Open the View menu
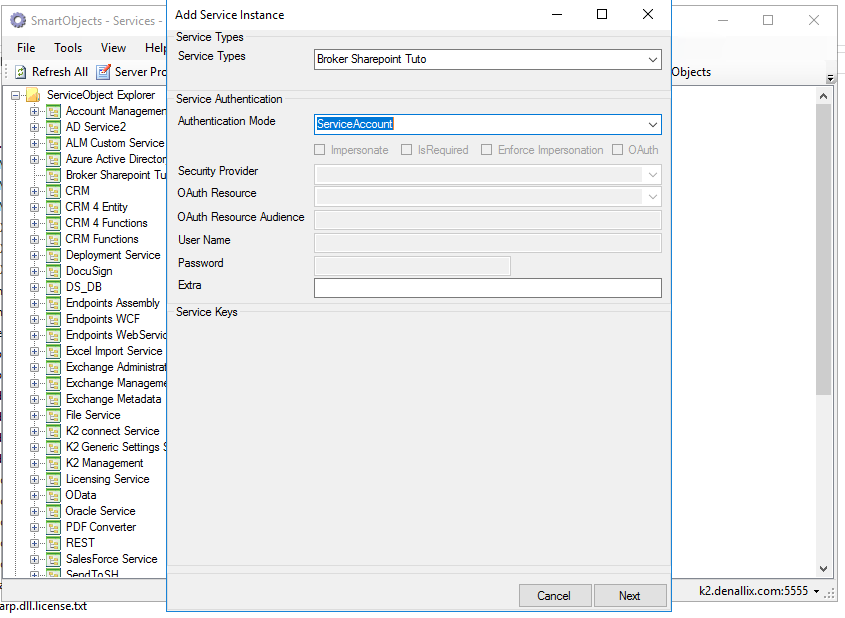 [113, 47]
